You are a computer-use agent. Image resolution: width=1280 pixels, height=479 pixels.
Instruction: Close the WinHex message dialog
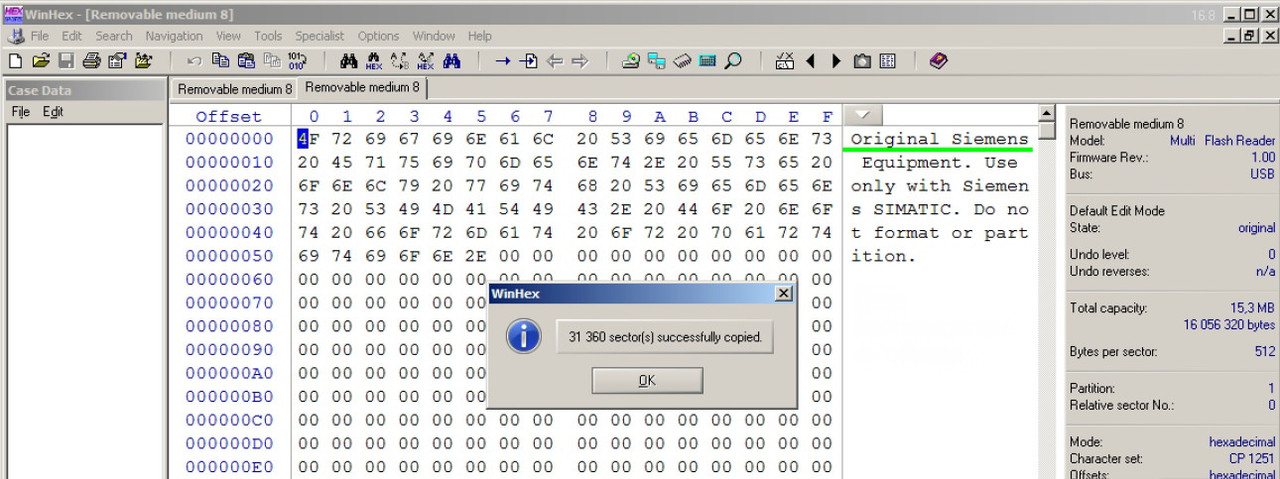(784, 293)
